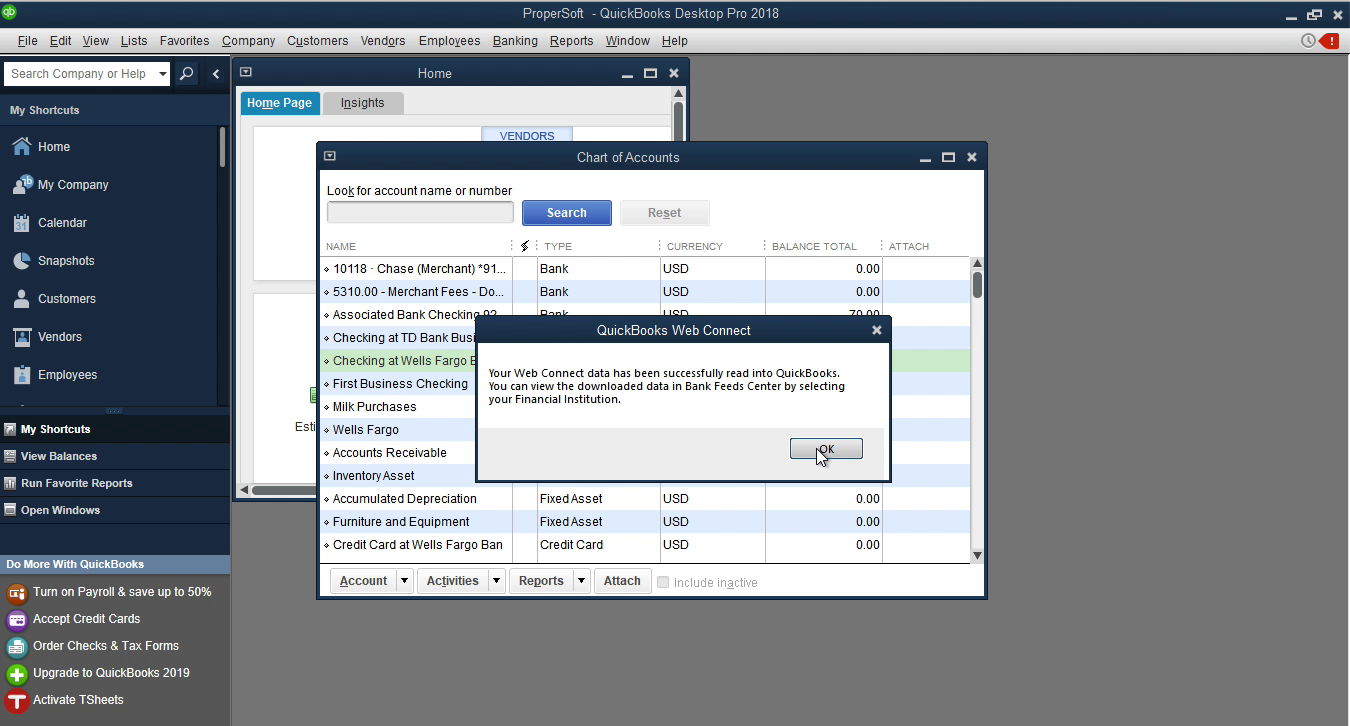Click Upgrade to QuickBooks 2019
This screenshot has height=726, width=1350.
[111, 673]
